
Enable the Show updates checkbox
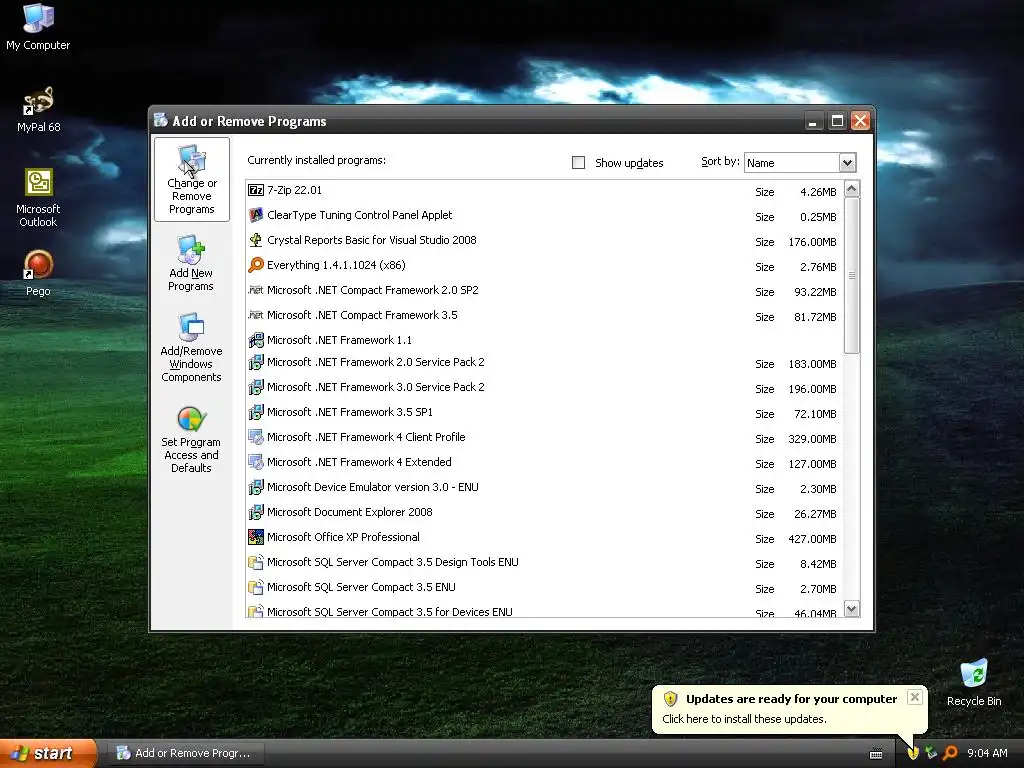click(579, 163)
